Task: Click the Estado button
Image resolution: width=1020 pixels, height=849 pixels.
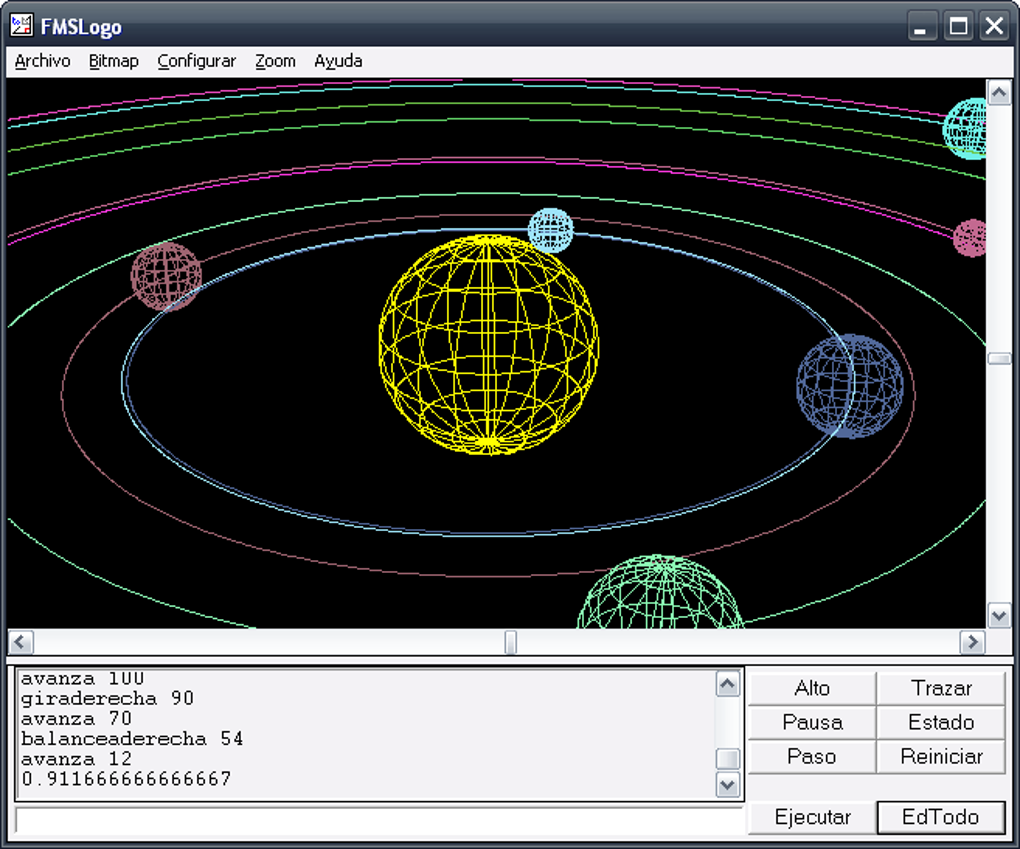Action: 941,722
